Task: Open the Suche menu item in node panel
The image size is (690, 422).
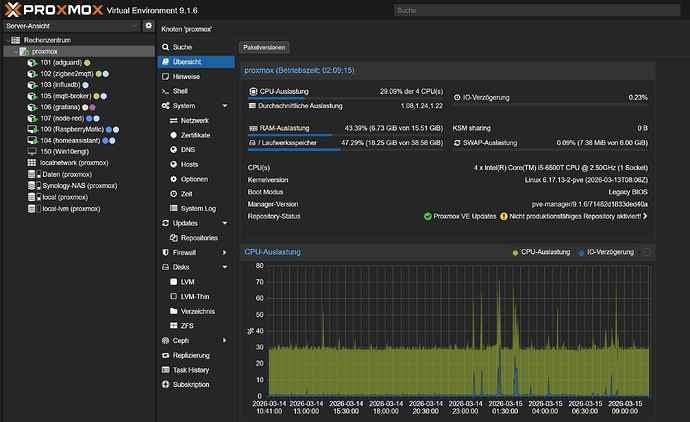Action: (196, 47)
